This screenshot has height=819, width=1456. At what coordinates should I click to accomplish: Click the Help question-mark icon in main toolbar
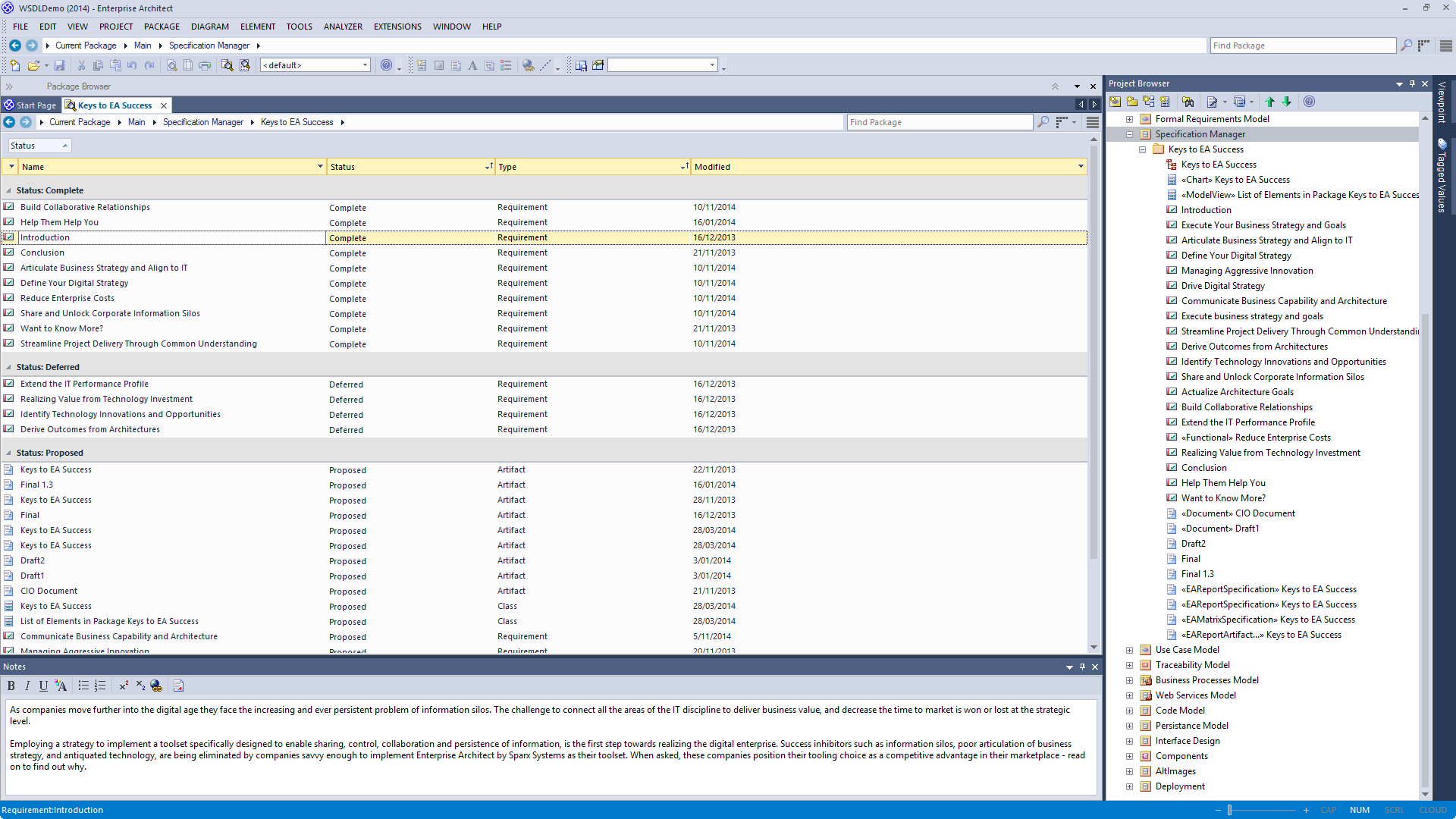(387, 65)
